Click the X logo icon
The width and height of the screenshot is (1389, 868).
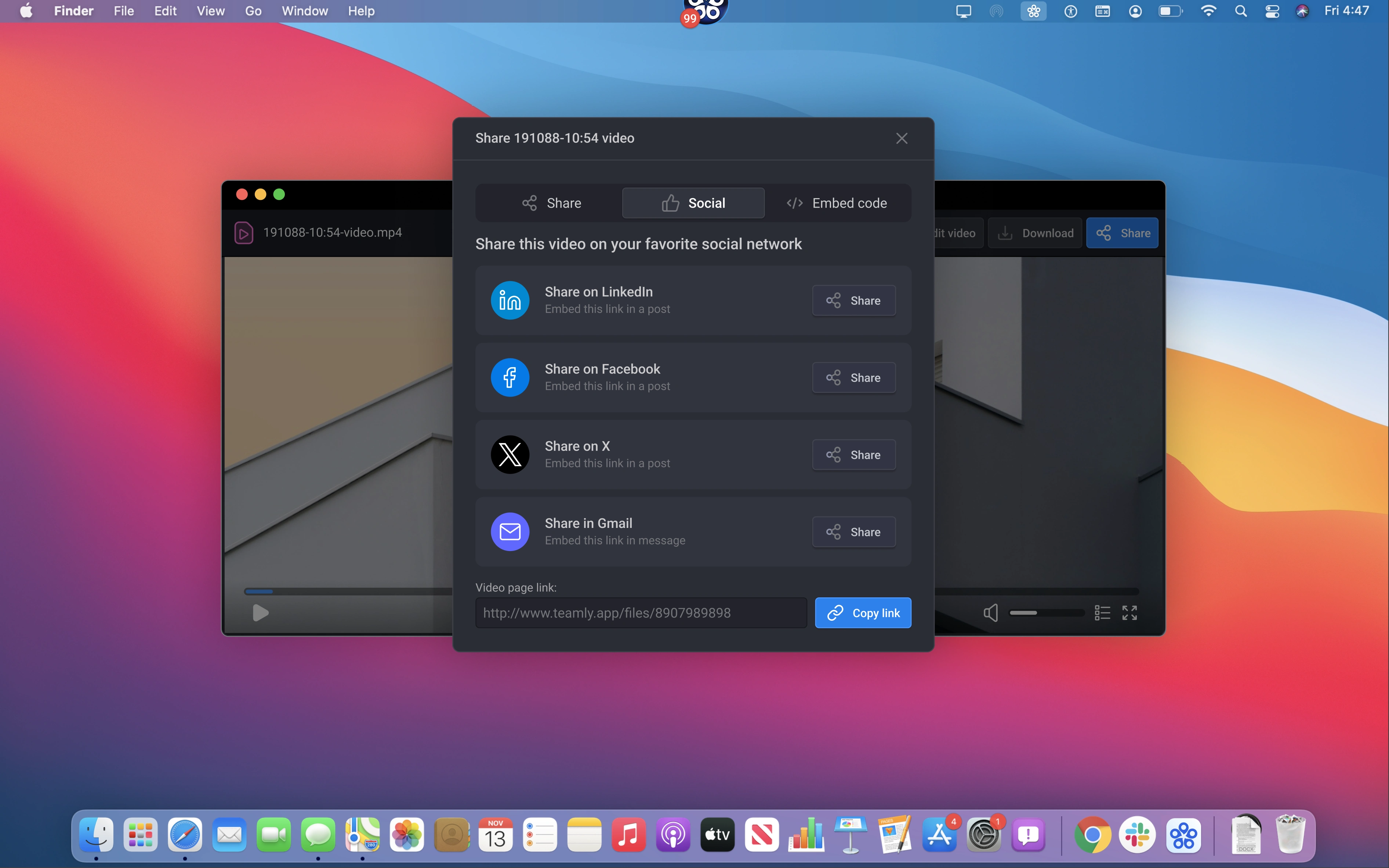(509, 455)
